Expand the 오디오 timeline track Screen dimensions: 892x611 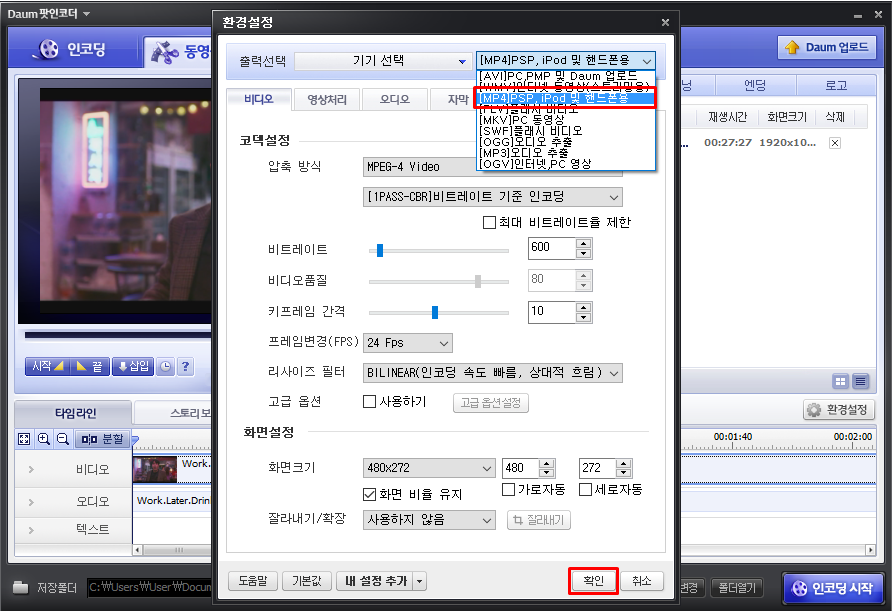(31, 502)
